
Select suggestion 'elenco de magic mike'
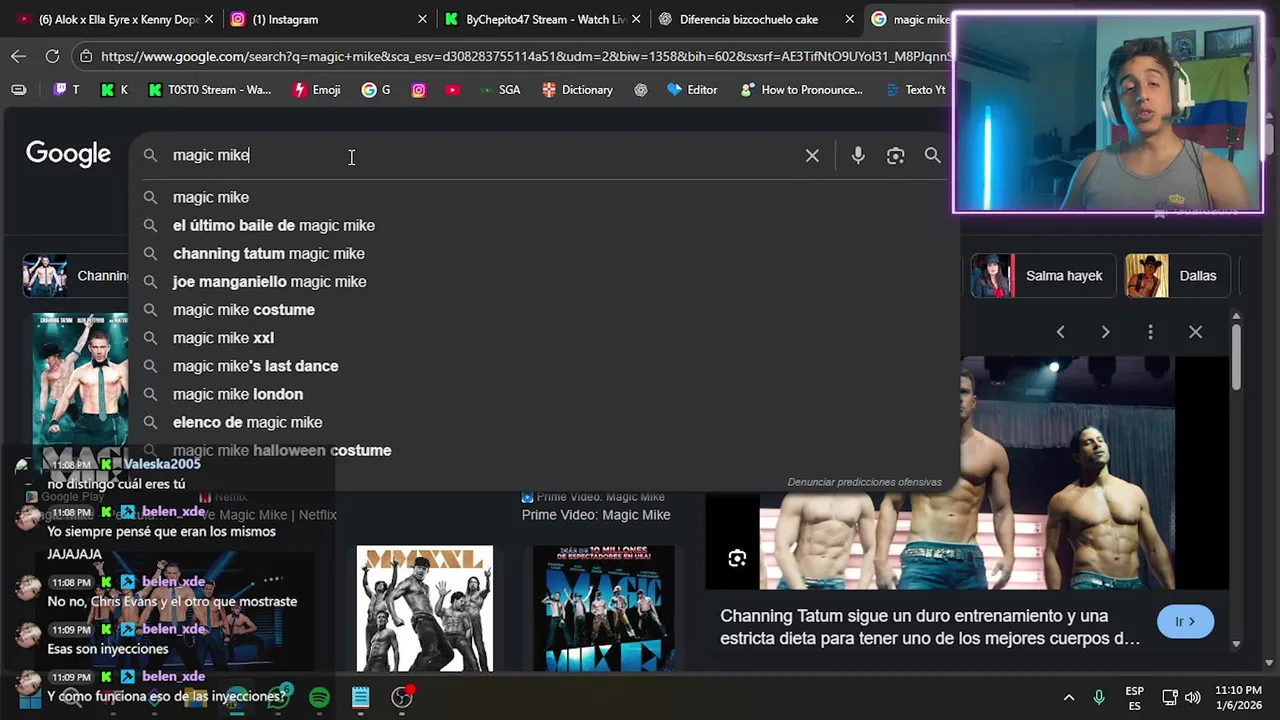(544, 421)
